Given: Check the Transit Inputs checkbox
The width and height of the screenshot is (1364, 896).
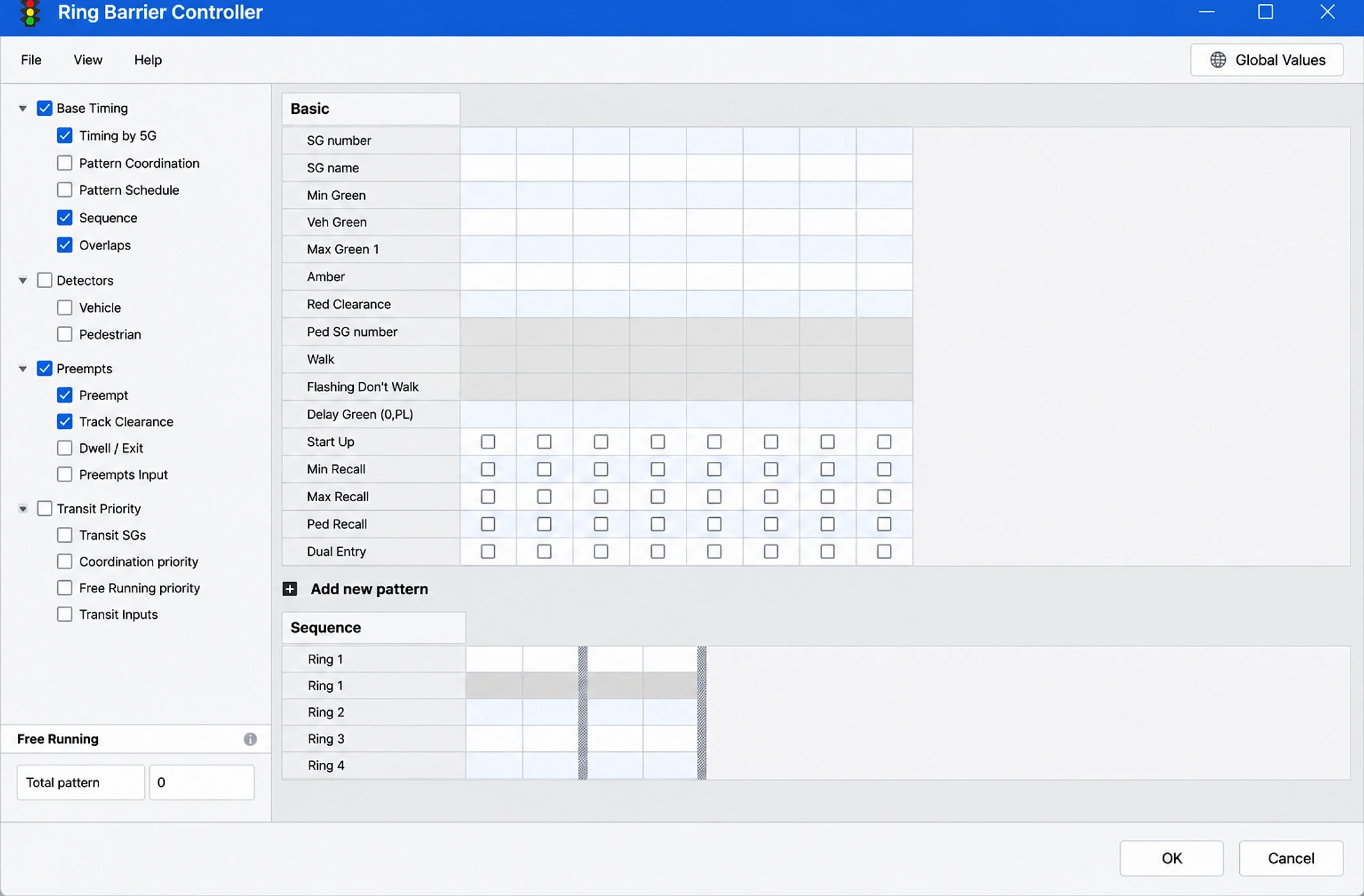Looking at the screenshot, I should (x=64, y=614).
